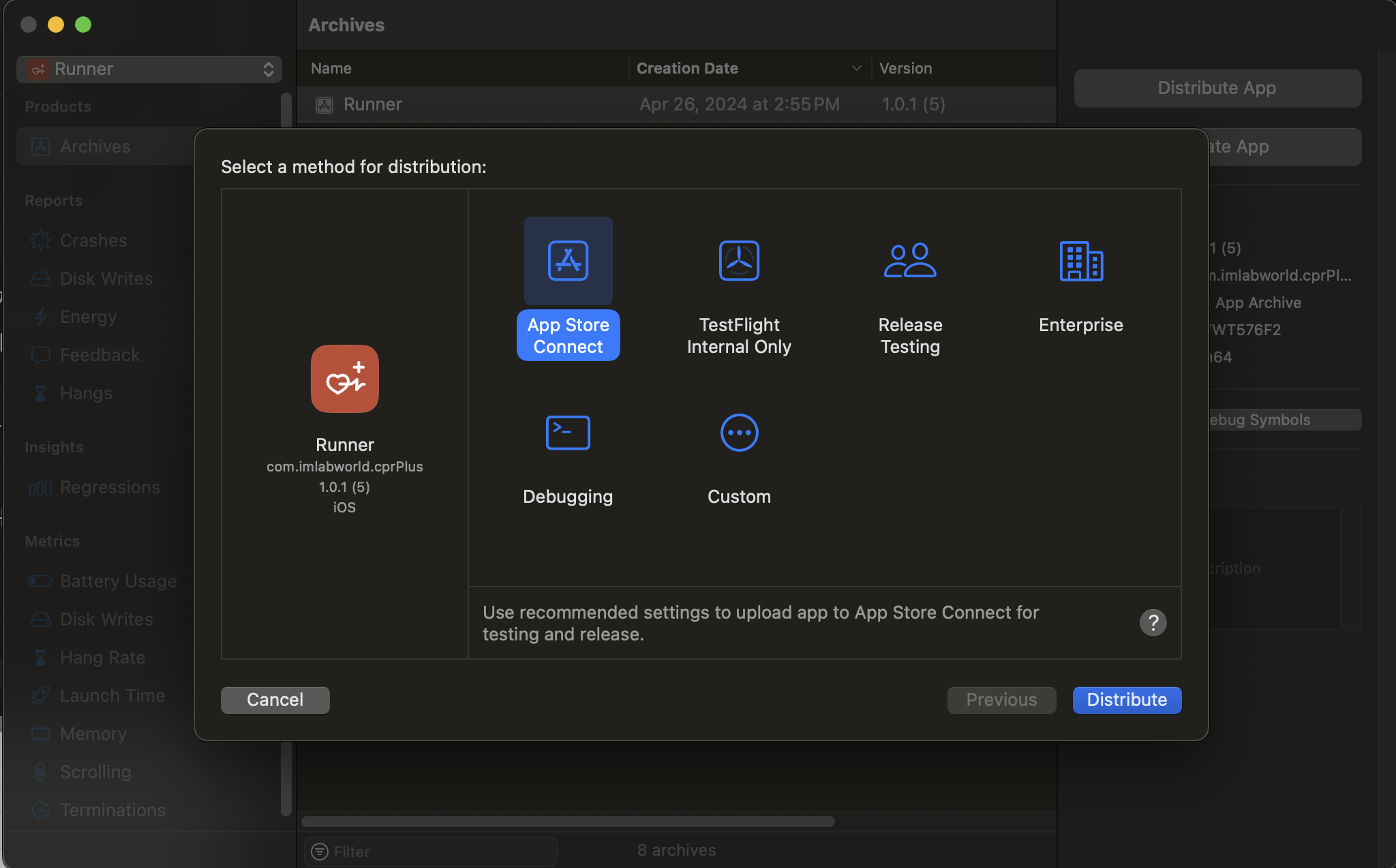The height and width of the screenshot is (868, 1396).
Task: Click the Runner app icon in dialog
Action: pyautogui.click(x=345, y=379)
